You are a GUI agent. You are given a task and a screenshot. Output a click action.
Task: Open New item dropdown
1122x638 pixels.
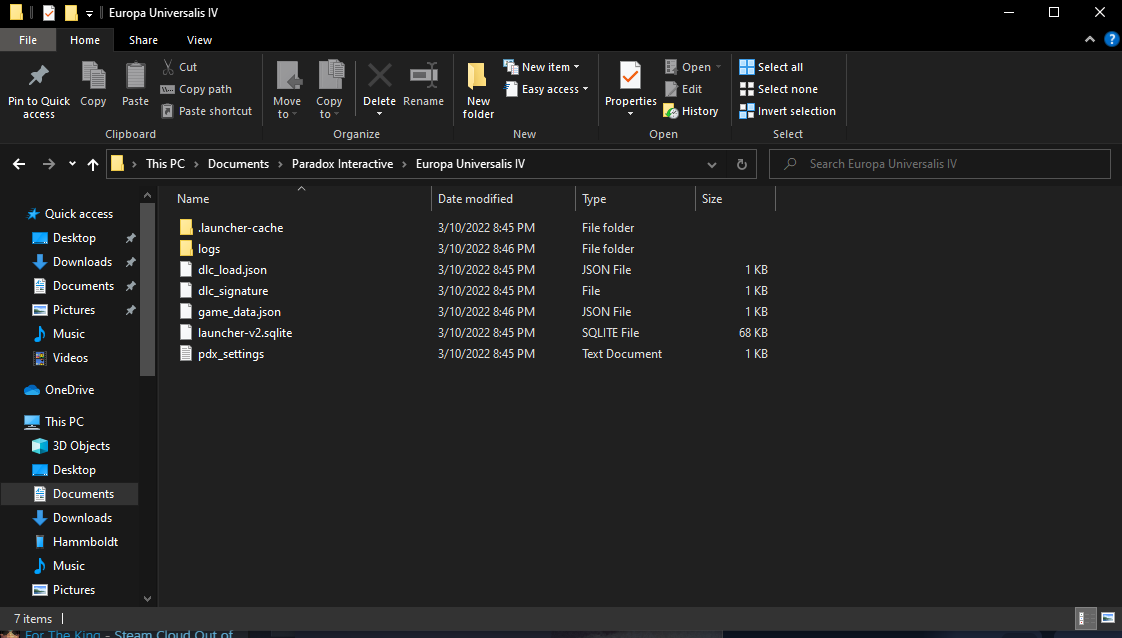click(541, 67)
